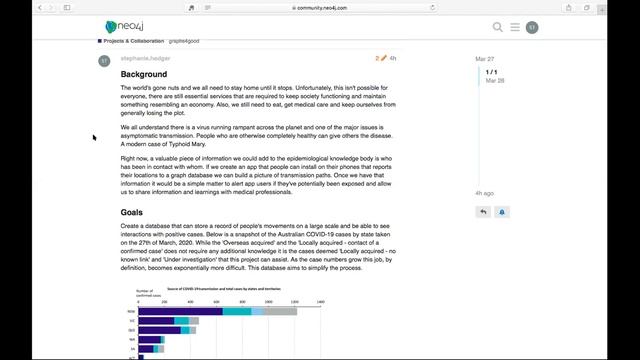Open the Safari share icon
Viewport: 640px width, 360px height.
(569, 8)
